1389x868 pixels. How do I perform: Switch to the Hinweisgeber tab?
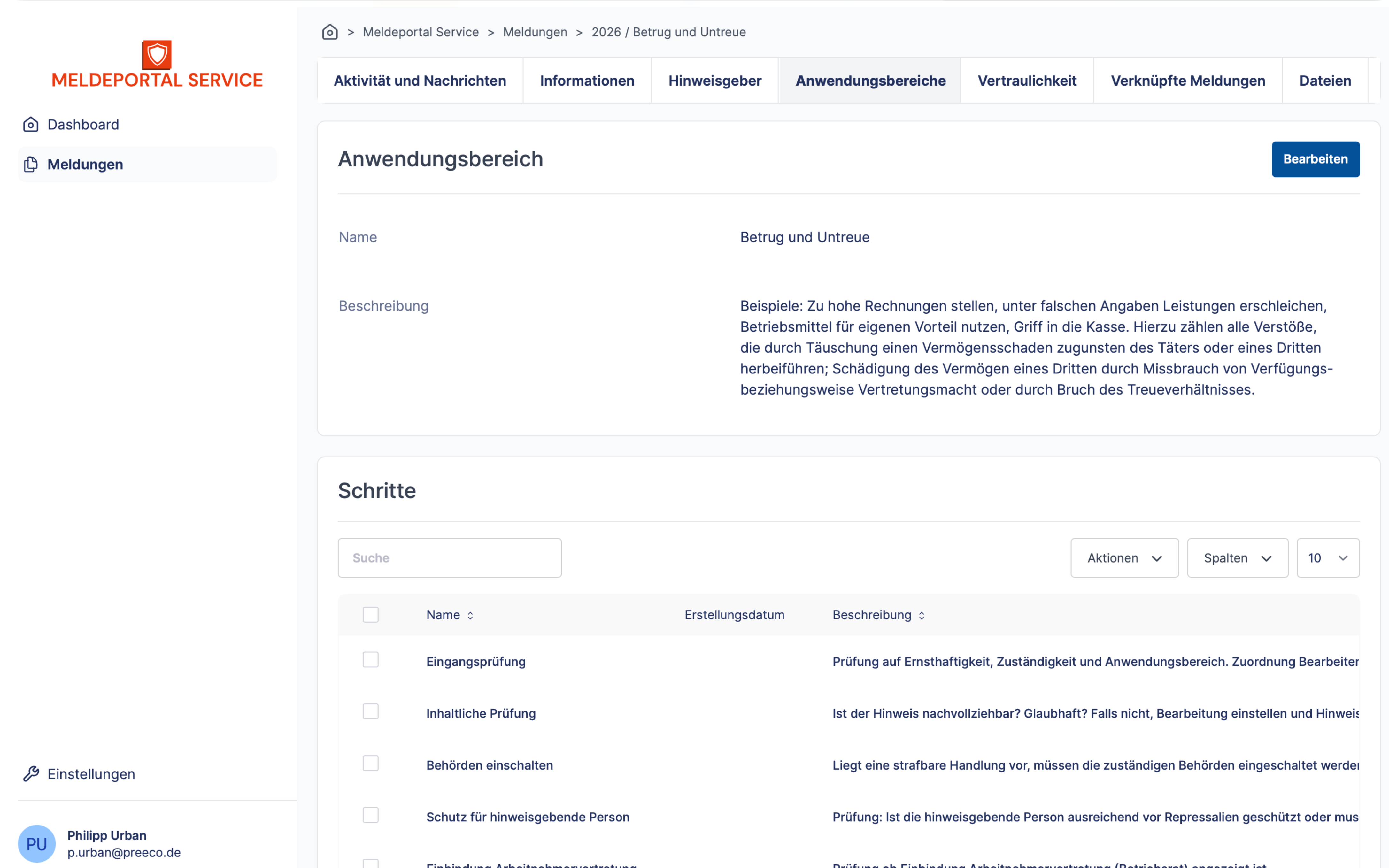[714, 81]
